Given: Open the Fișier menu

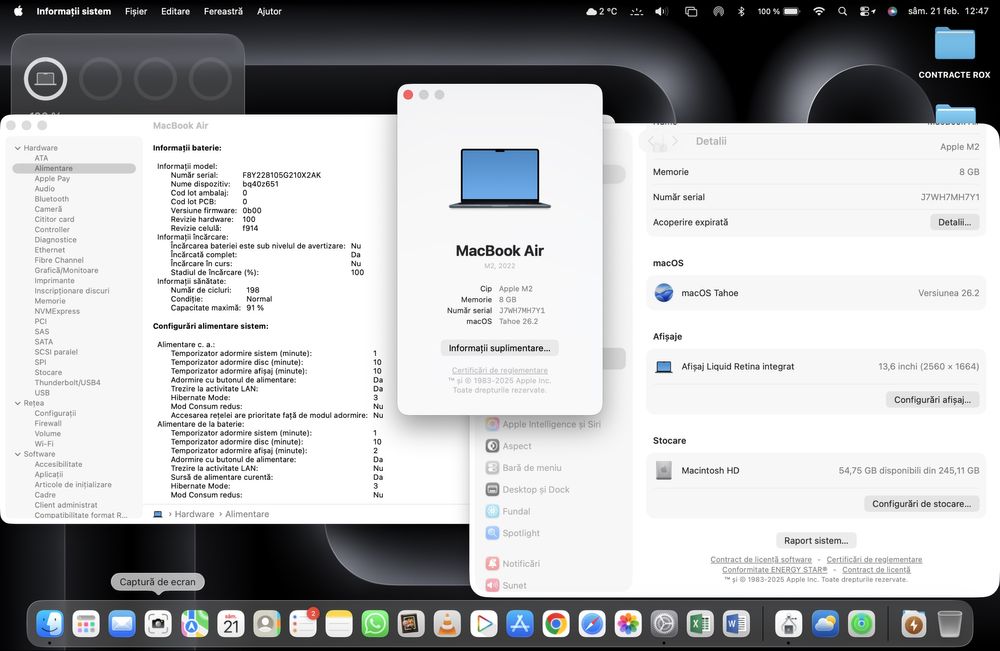Looking at the screenshot, I should click(x=136, y=11).
